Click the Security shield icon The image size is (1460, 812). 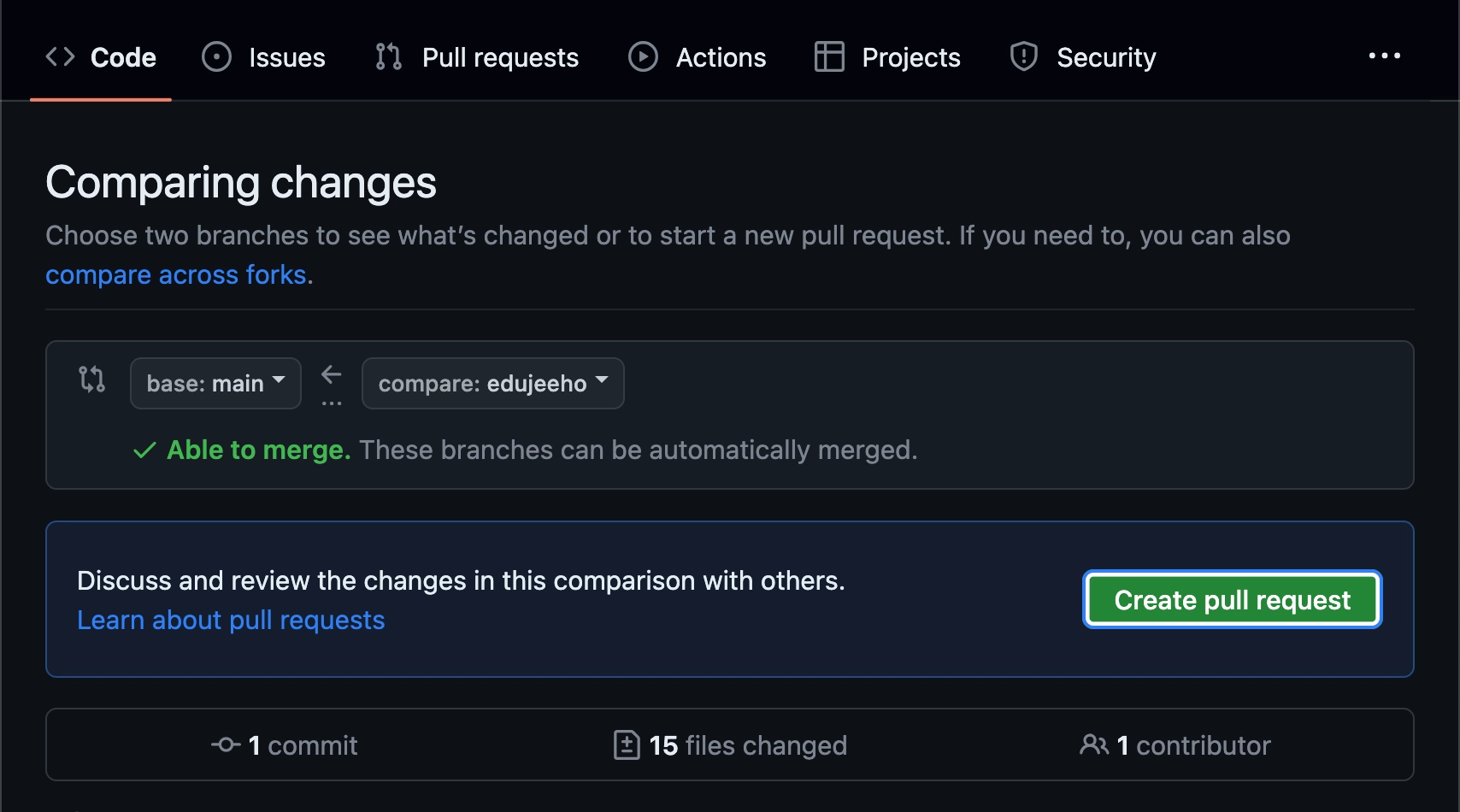[x=1023, y=57]
